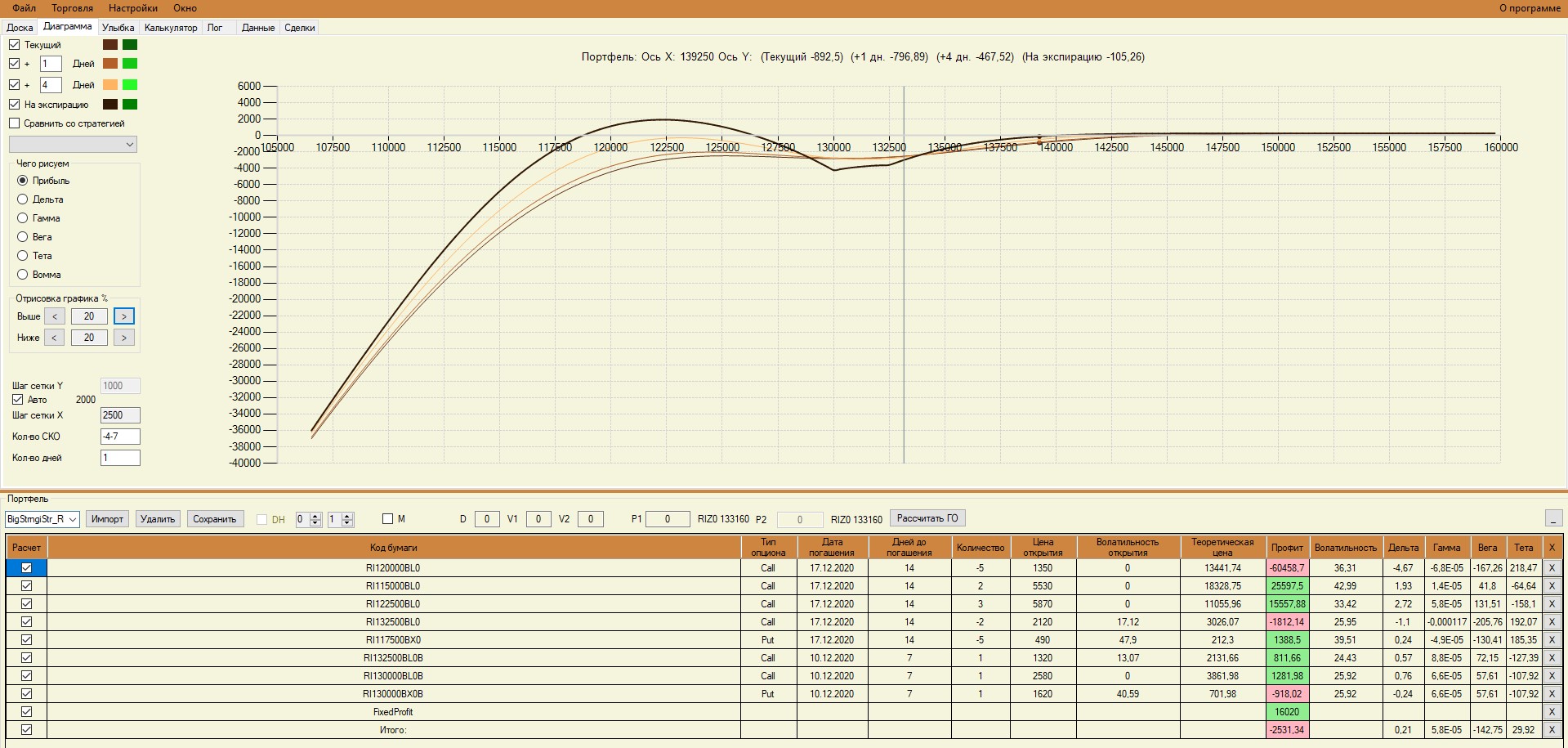Choose the Вомма radio option
This screenshot has width=1568, height=748.
(x=23, y=275)
